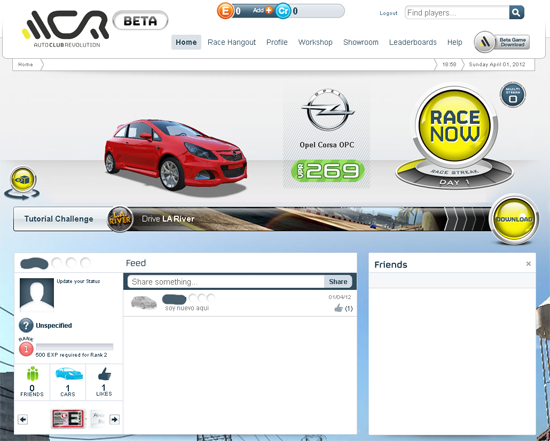Click the profile avatar silhouette
This screenshot has height=441, width=550.
tap(37, 295)
